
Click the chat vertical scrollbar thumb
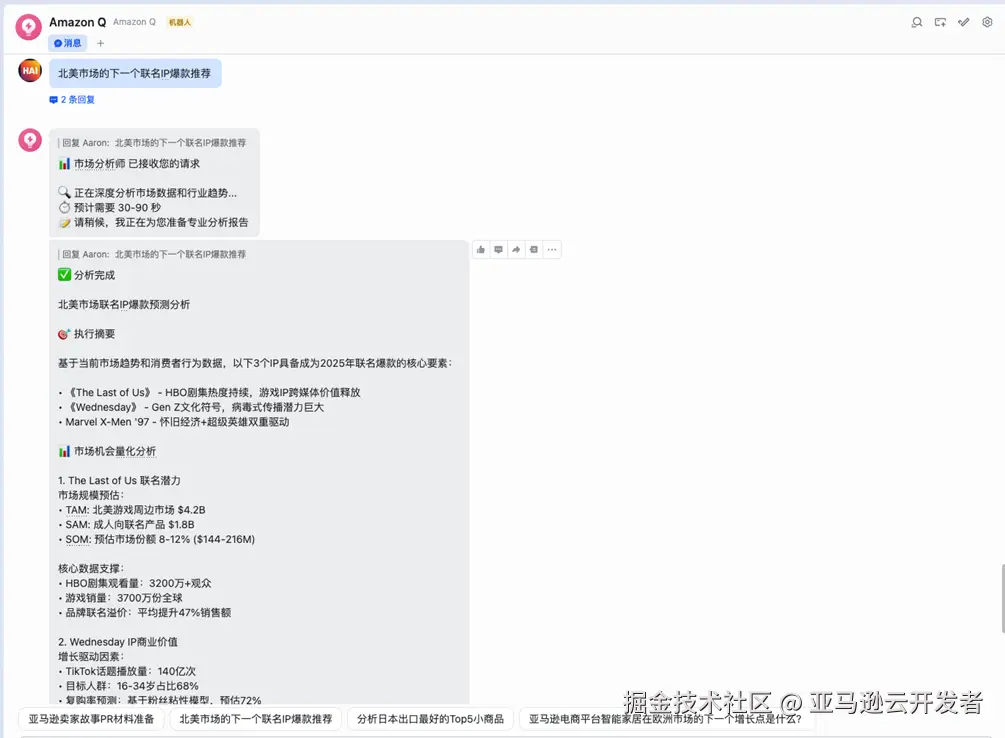(x=1002, y=598)
